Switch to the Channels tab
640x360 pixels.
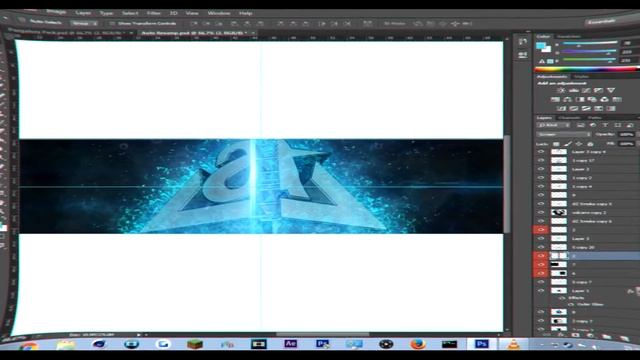[569, 118]
